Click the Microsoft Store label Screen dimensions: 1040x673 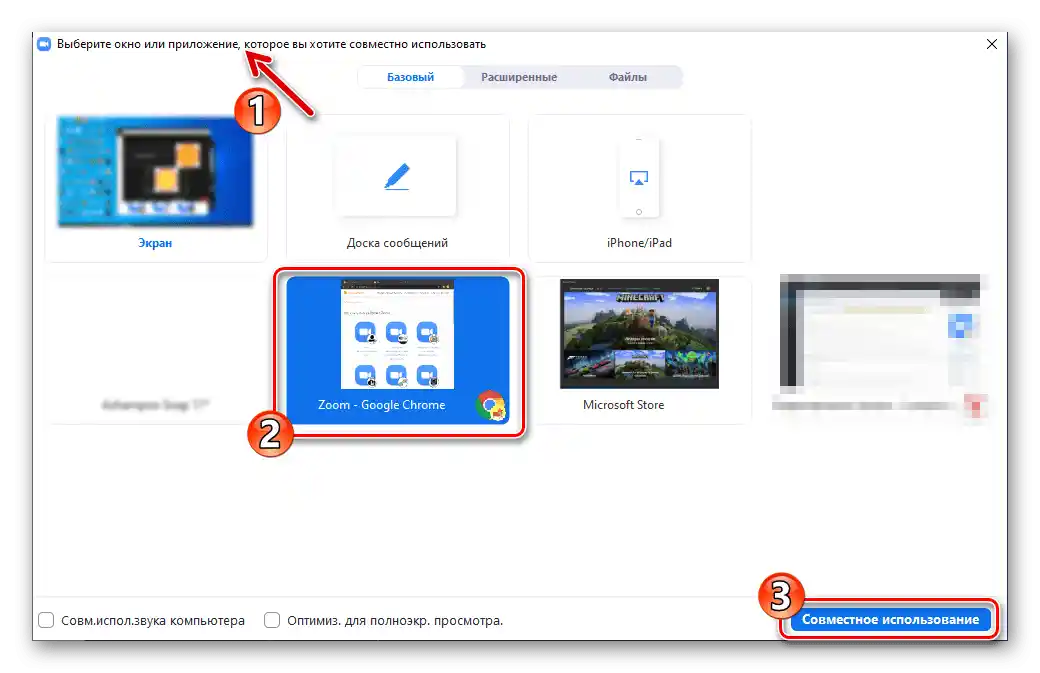click(623, 404)
